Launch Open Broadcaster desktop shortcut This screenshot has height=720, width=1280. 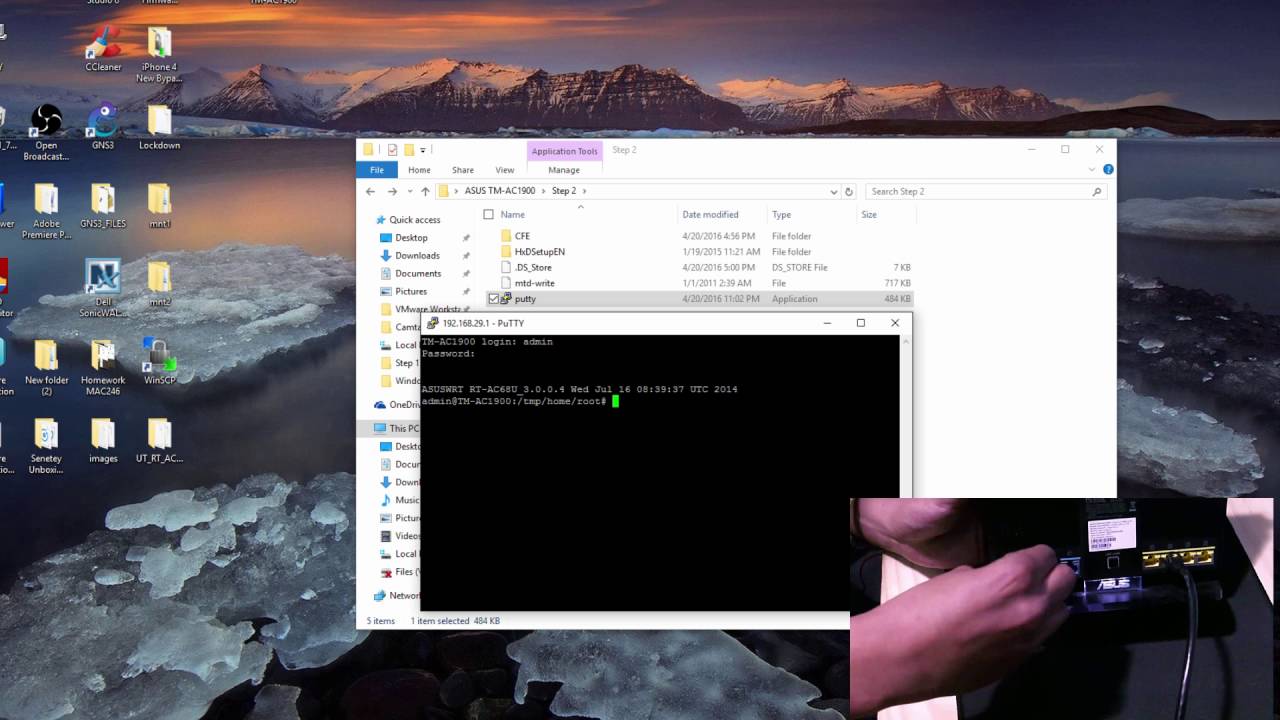(46, 134)
